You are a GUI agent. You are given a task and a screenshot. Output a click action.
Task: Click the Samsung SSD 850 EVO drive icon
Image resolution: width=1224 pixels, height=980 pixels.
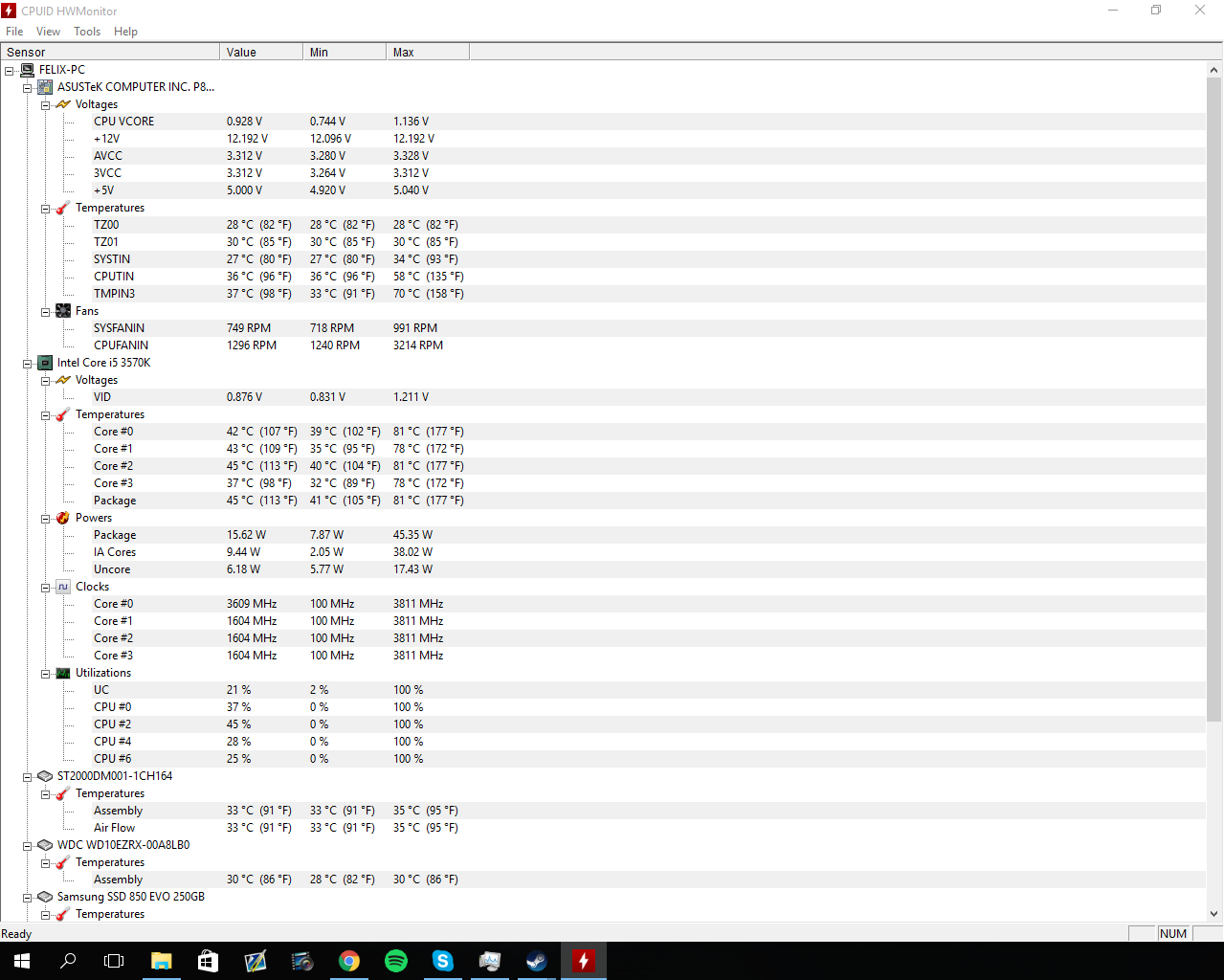point(45,897)
